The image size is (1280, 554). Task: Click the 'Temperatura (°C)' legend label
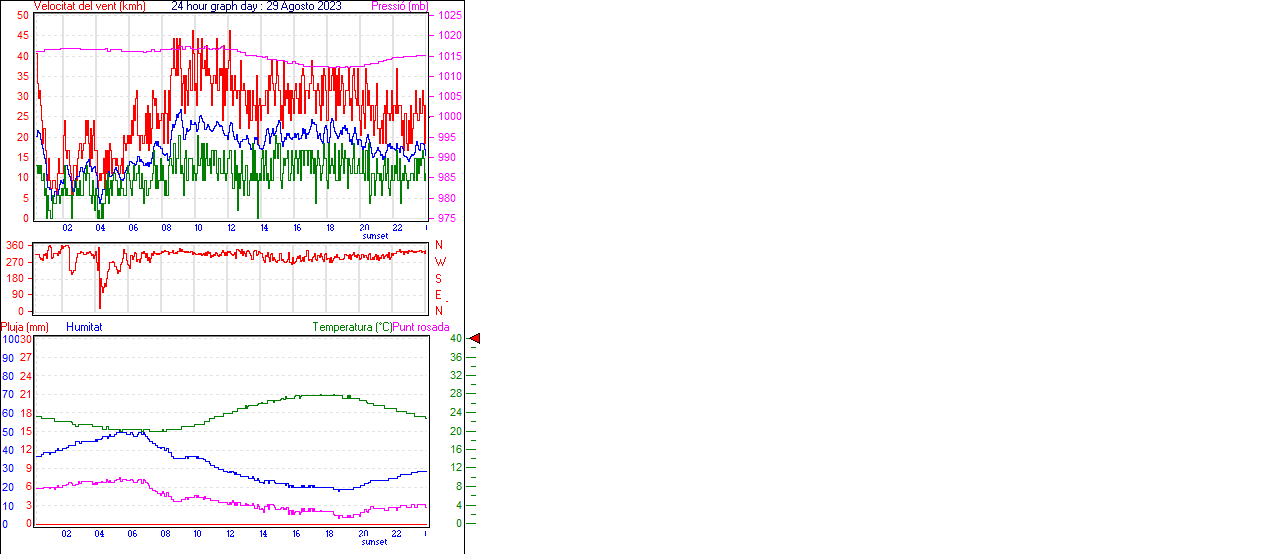point(352,327)
